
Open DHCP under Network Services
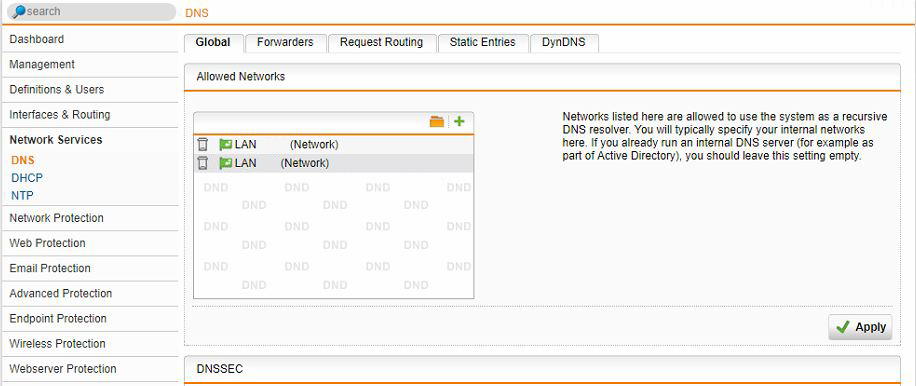tap(27, 178)
